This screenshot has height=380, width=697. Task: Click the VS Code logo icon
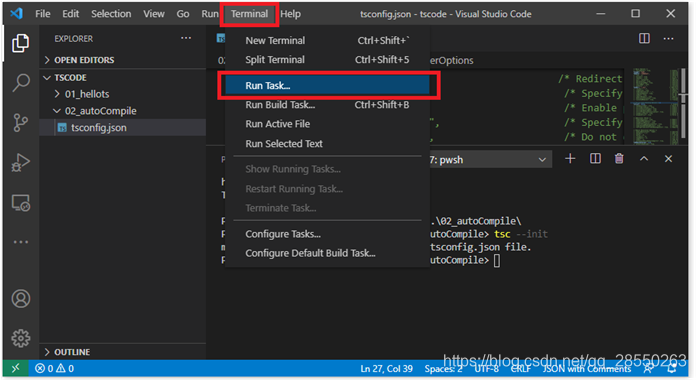[16, 13]
